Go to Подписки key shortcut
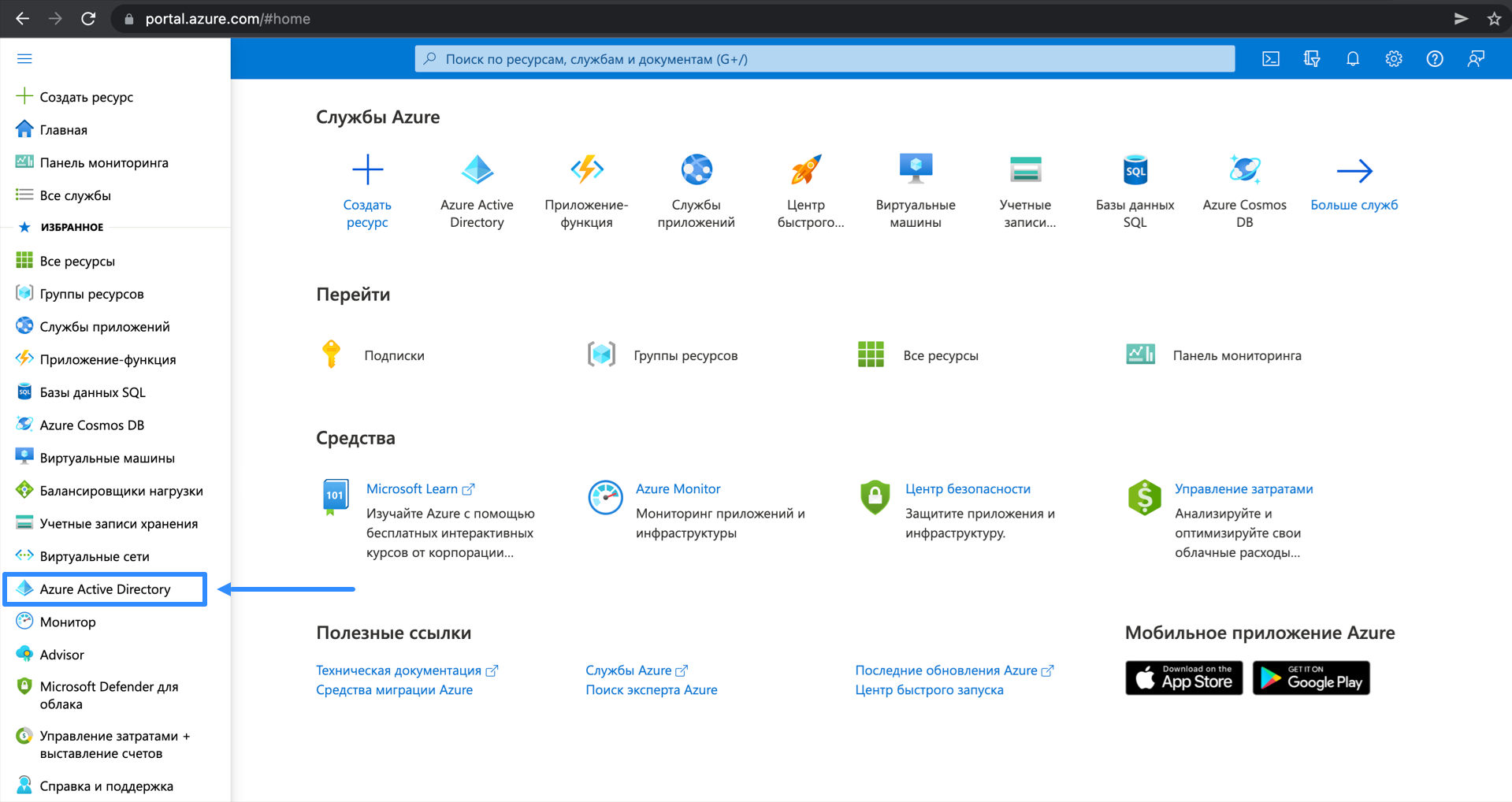The width and height of the screenshot is (1512, 802). click(x=373, y=355)
